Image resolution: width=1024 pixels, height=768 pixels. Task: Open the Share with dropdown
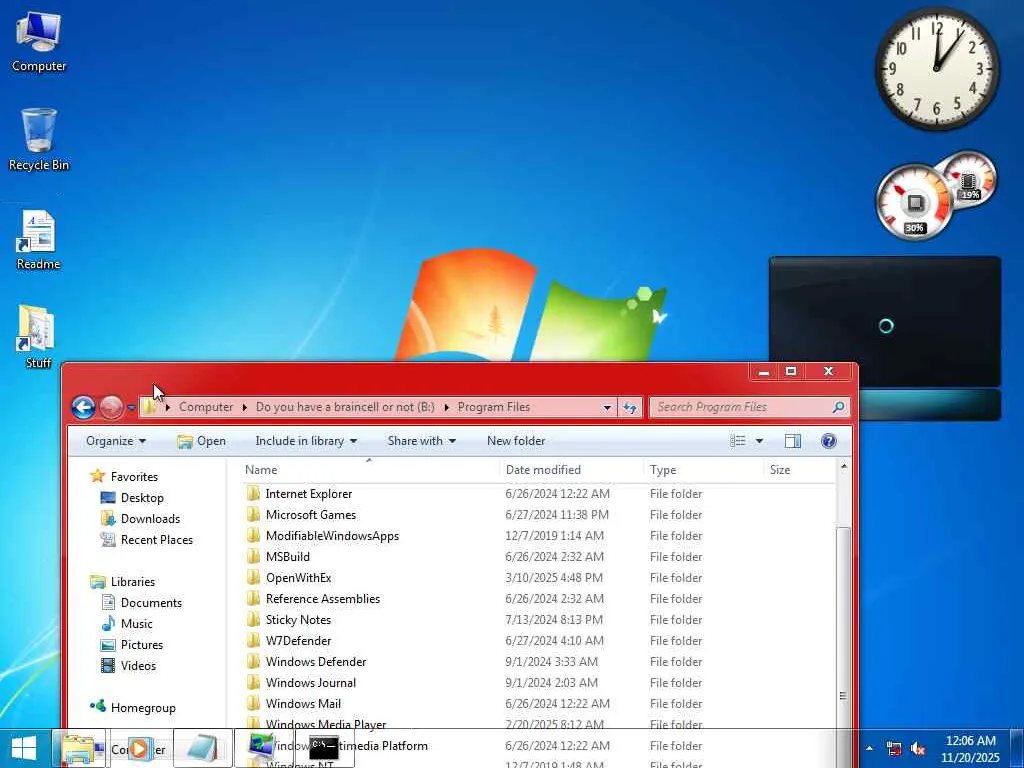pyautogui.click(x=421, y=441)
